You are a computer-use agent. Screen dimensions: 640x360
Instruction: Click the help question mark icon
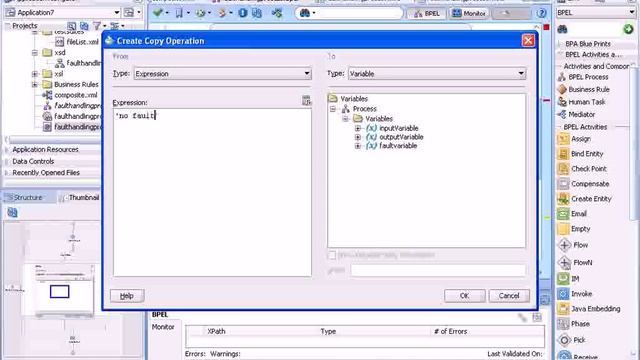click(x=542, y=13)
